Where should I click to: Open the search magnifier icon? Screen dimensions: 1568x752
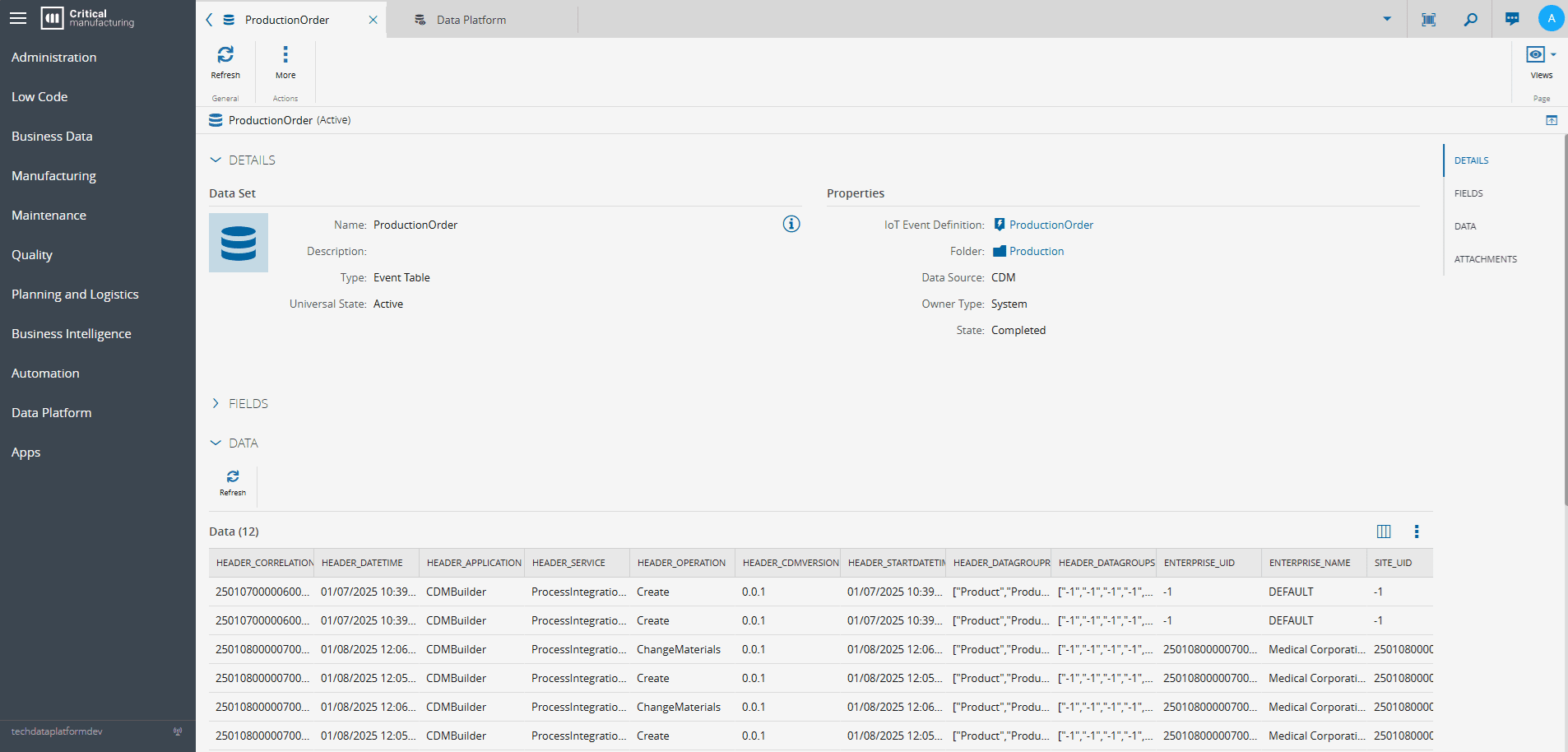tap(1470, 19)
